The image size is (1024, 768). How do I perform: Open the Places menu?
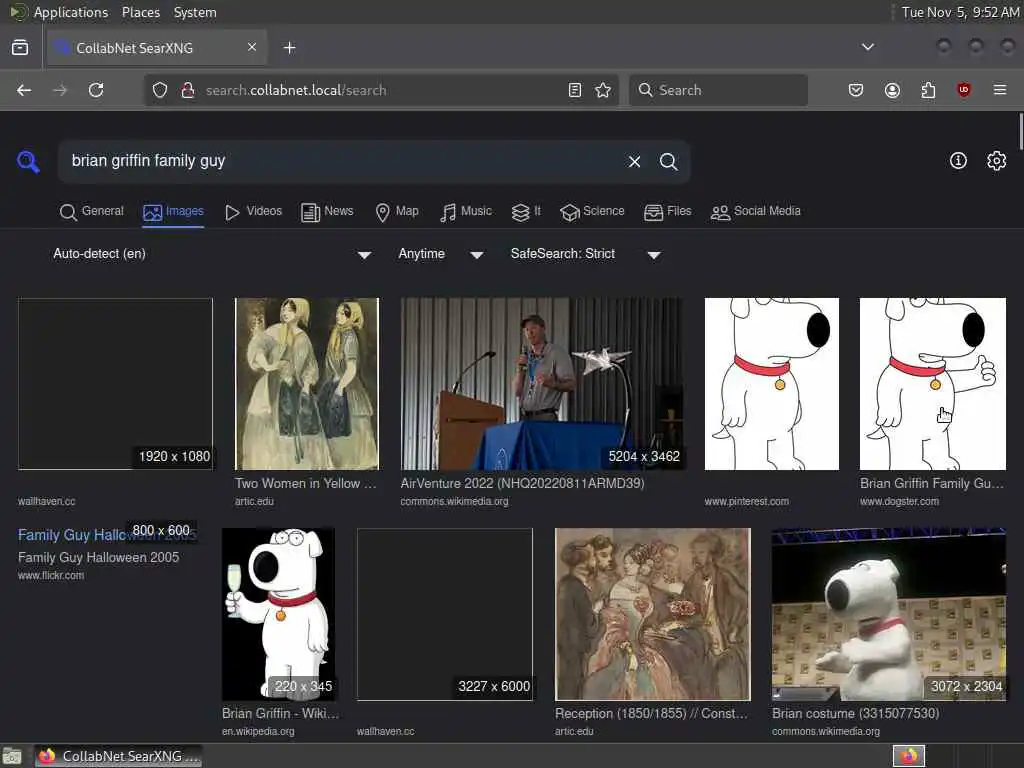(140, 12)
